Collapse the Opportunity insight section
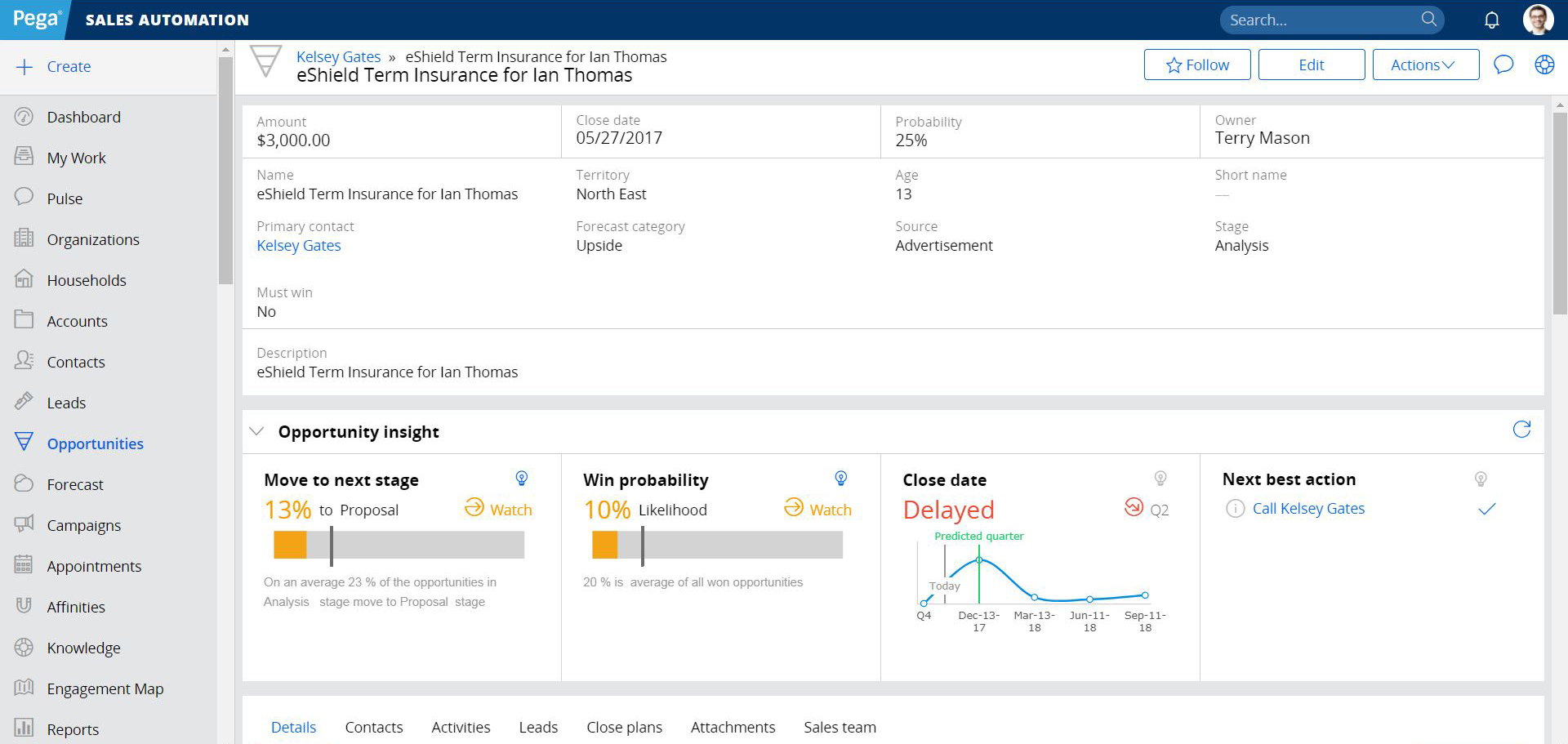 coord(256,431)
